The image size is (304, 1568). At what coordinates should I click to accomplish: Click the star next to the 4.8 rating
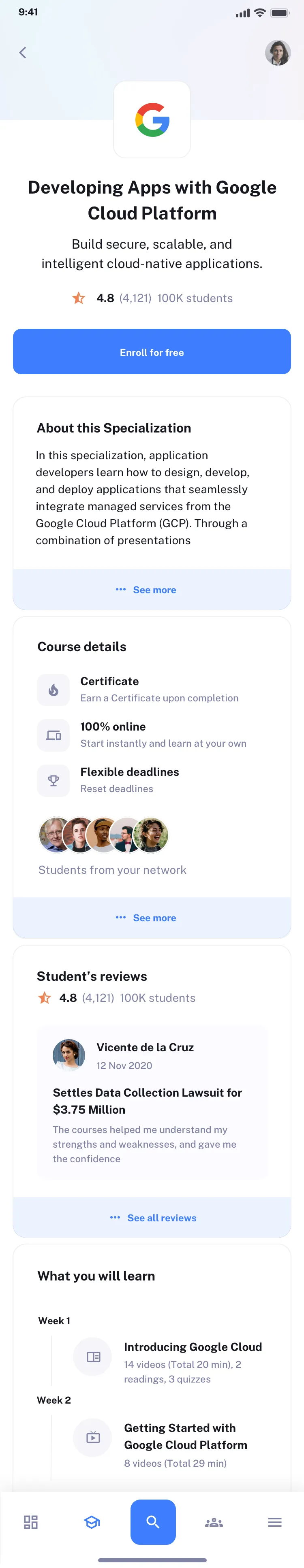click(78, 298)
